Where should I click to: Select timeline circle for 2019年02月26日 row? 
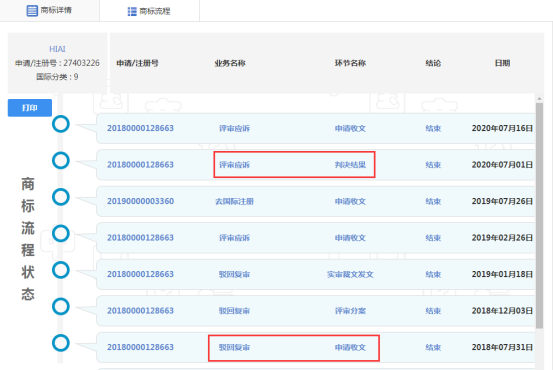[61, 233]
